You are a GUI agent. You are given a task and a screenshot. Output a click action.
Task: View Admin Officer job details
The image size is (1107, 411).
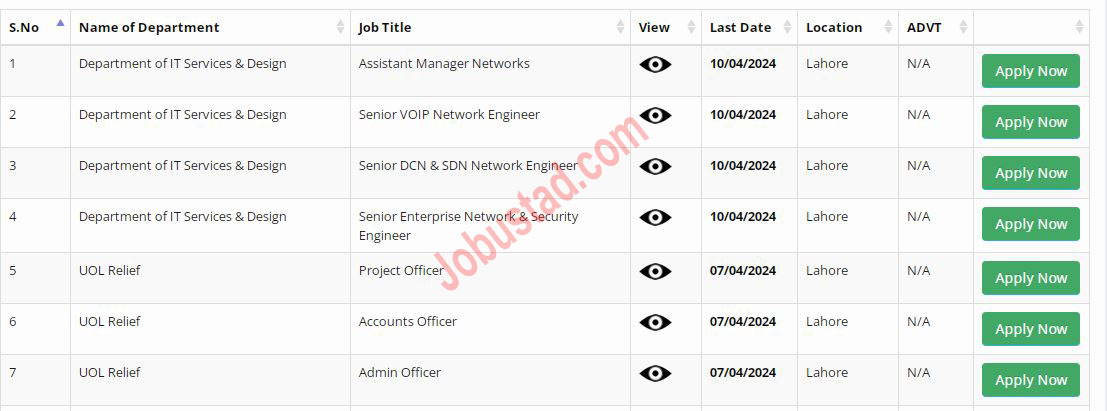pyautogui.click(x=655, y=373)
